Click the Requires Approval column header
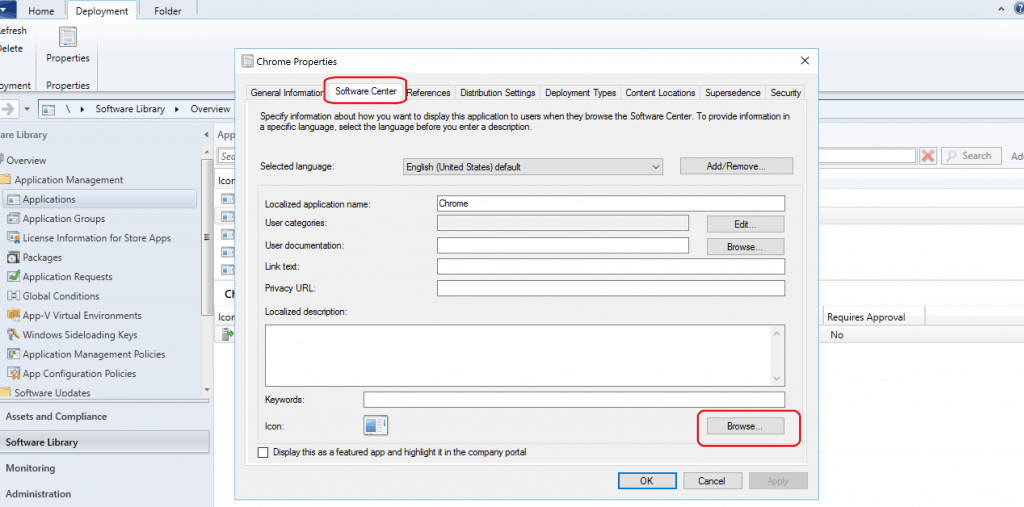Viewport: 1024px width, 507px height. (x=874, y=317)
